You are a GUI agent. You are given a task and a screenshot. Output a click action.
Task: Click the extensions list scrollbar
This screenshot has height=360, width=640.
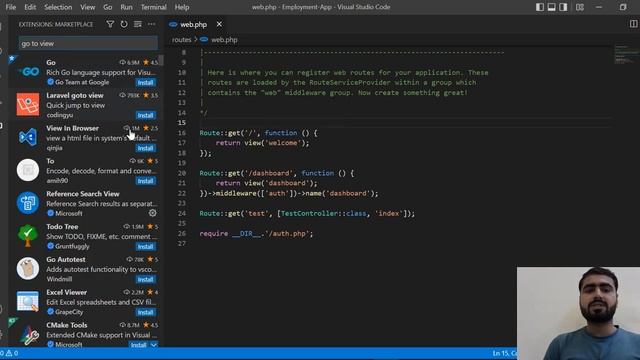click(x=161, y=60)
